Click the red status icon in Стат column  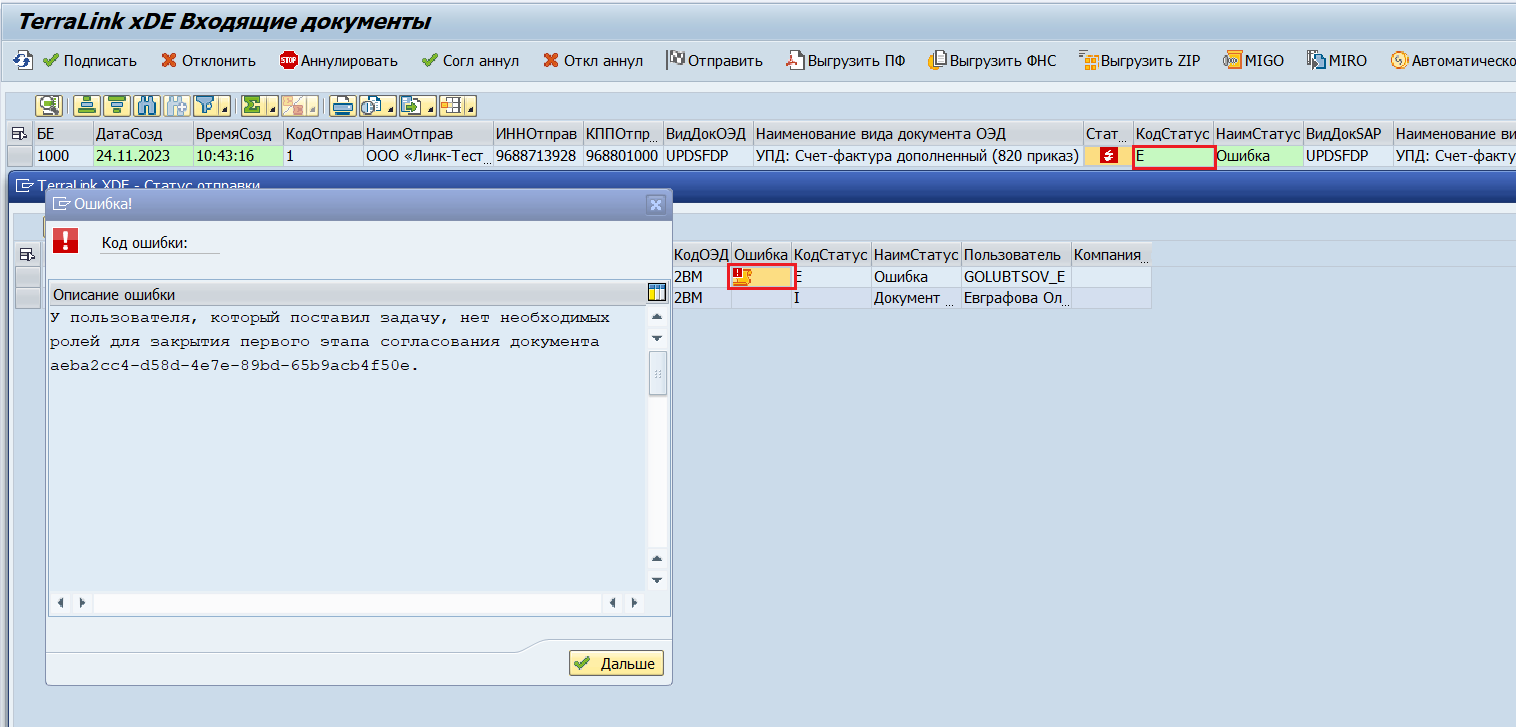click(x=1108, y=156)
